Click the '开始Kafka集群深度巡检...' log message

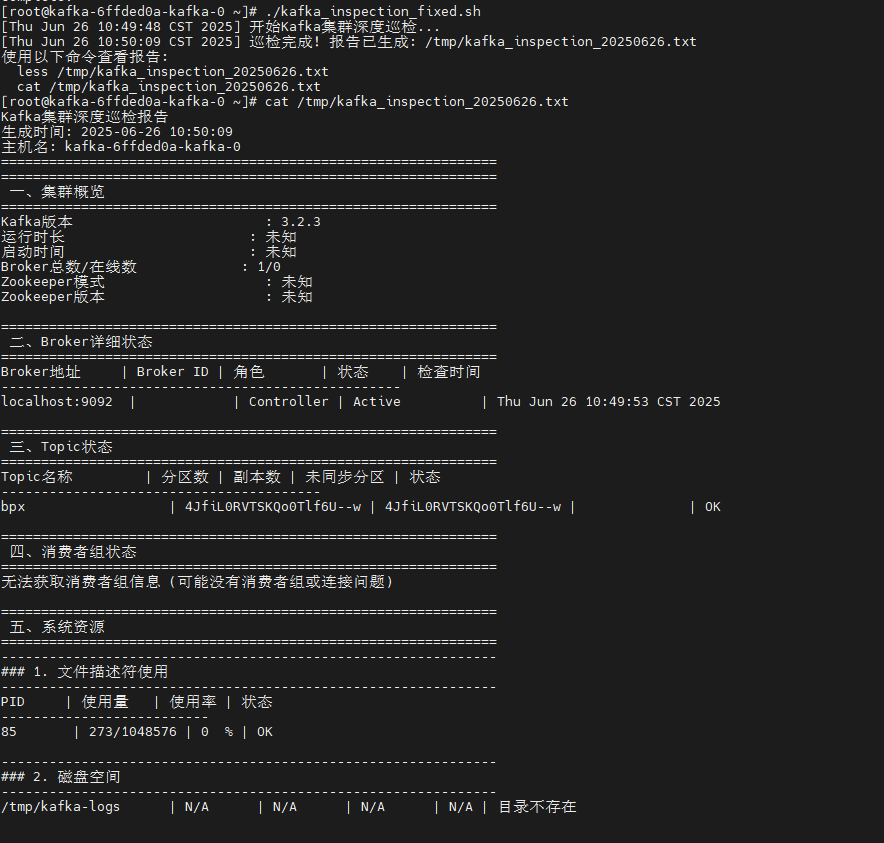coord(344,27)
